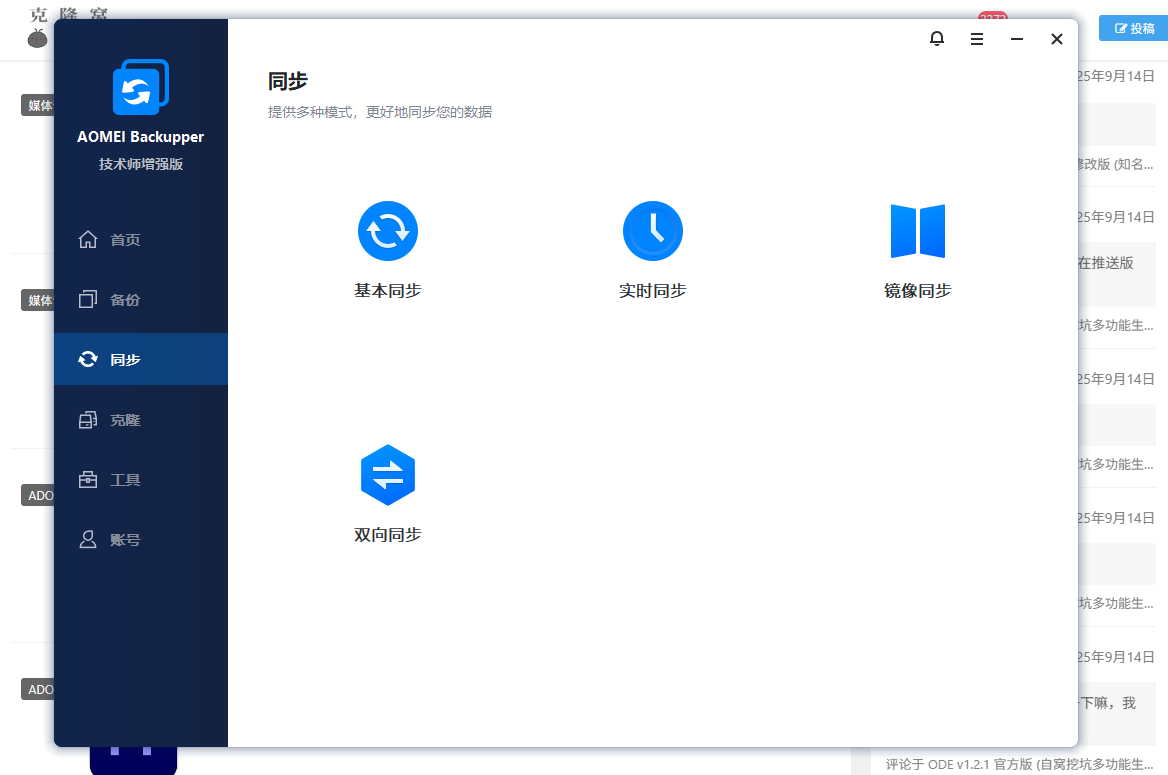This screenshot has height=775, width=1168.
Task: Click the notification bell icon
Action: coord(937,39)
